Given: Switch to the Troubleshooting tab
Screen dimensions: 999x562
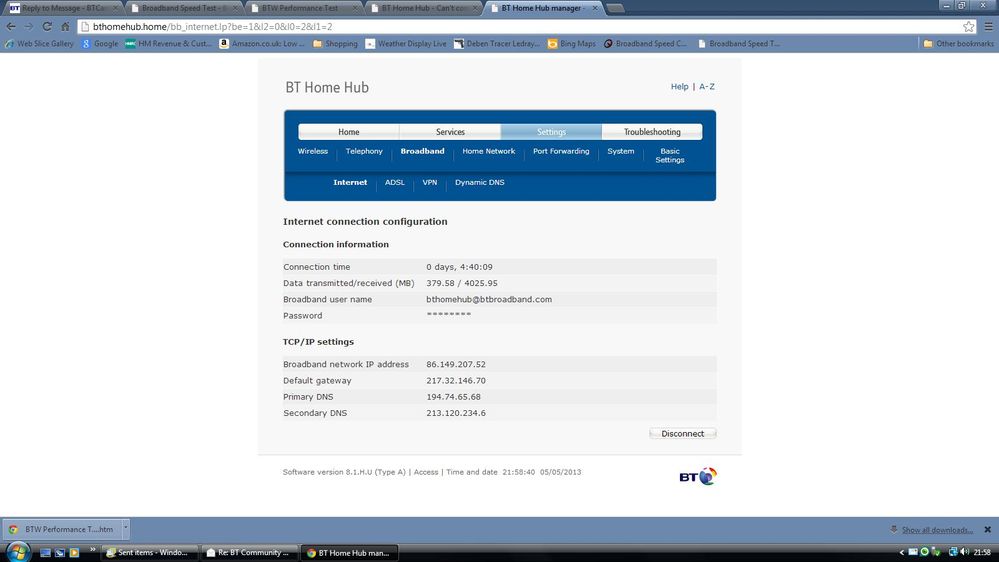Looking at the screenshot, I should coord(652,132).
